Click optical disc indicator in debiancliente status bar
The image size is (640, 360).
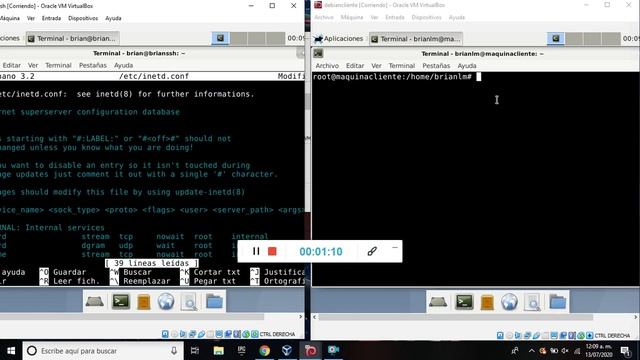point(509,336)
